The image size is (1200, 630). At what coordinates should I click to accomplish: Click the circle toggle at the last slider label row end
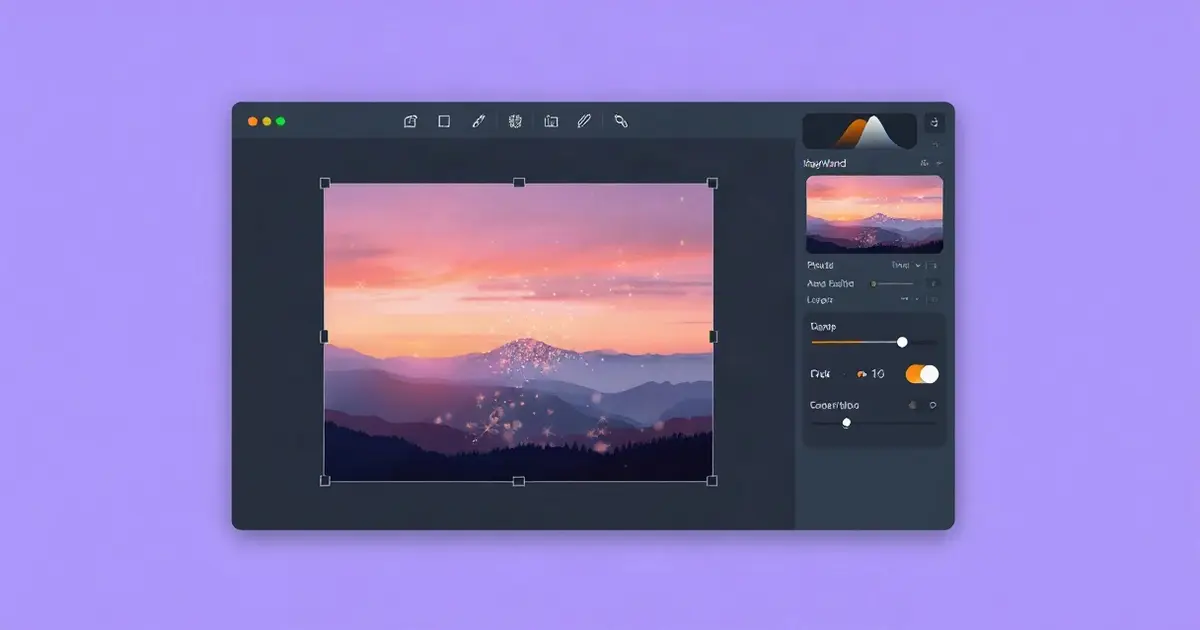pos(933,405)
